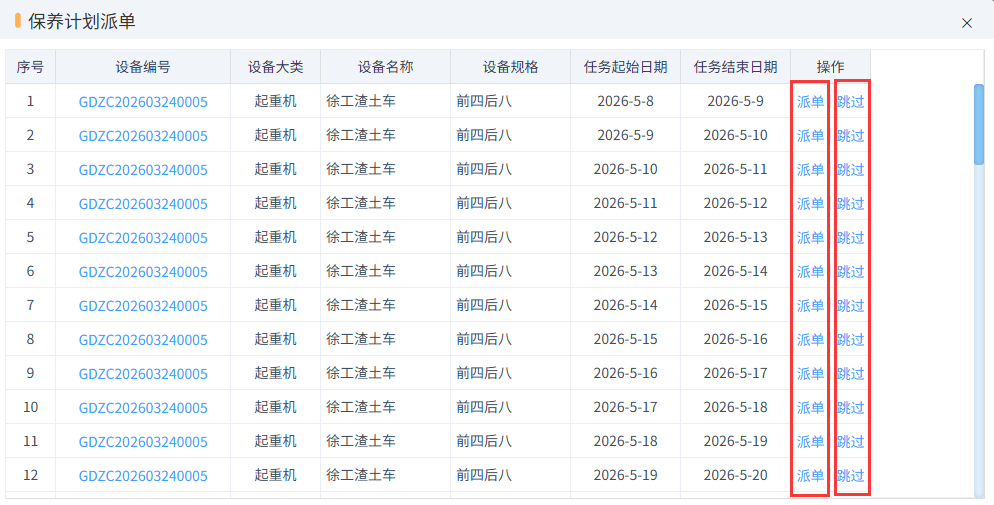Click 派单 for row 10
Viewport: 994px width, 505px height.
(x=810, y=407)
